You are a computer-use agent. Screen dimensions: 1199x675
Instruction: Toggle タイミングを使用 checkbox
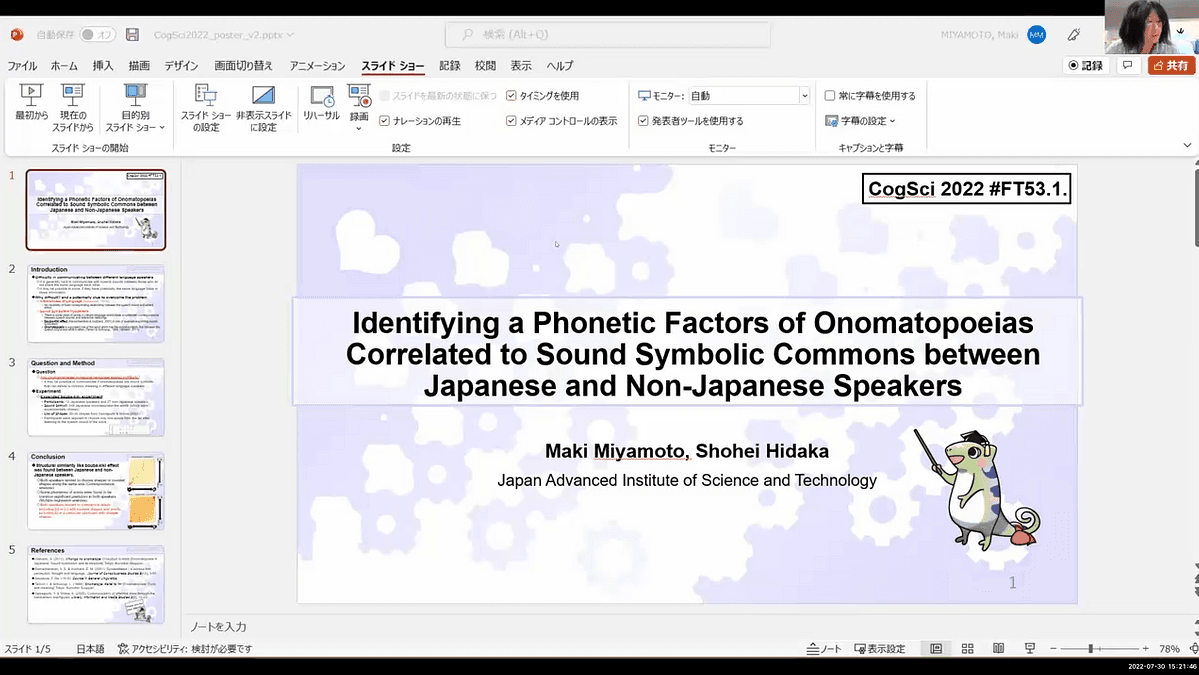512,96
